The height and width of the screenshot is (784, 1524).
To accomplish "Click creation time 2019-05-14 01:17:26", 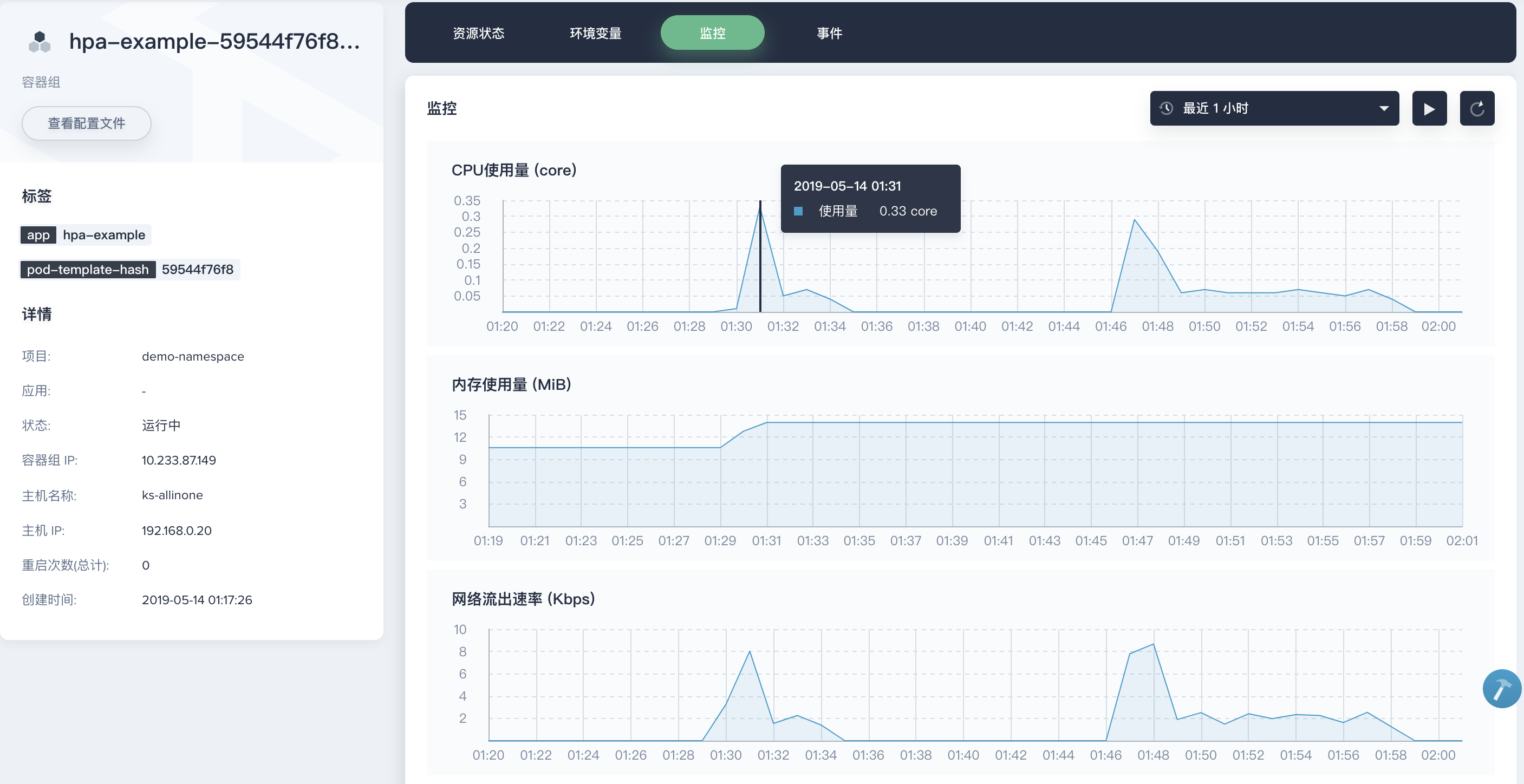I will [197, 599].
